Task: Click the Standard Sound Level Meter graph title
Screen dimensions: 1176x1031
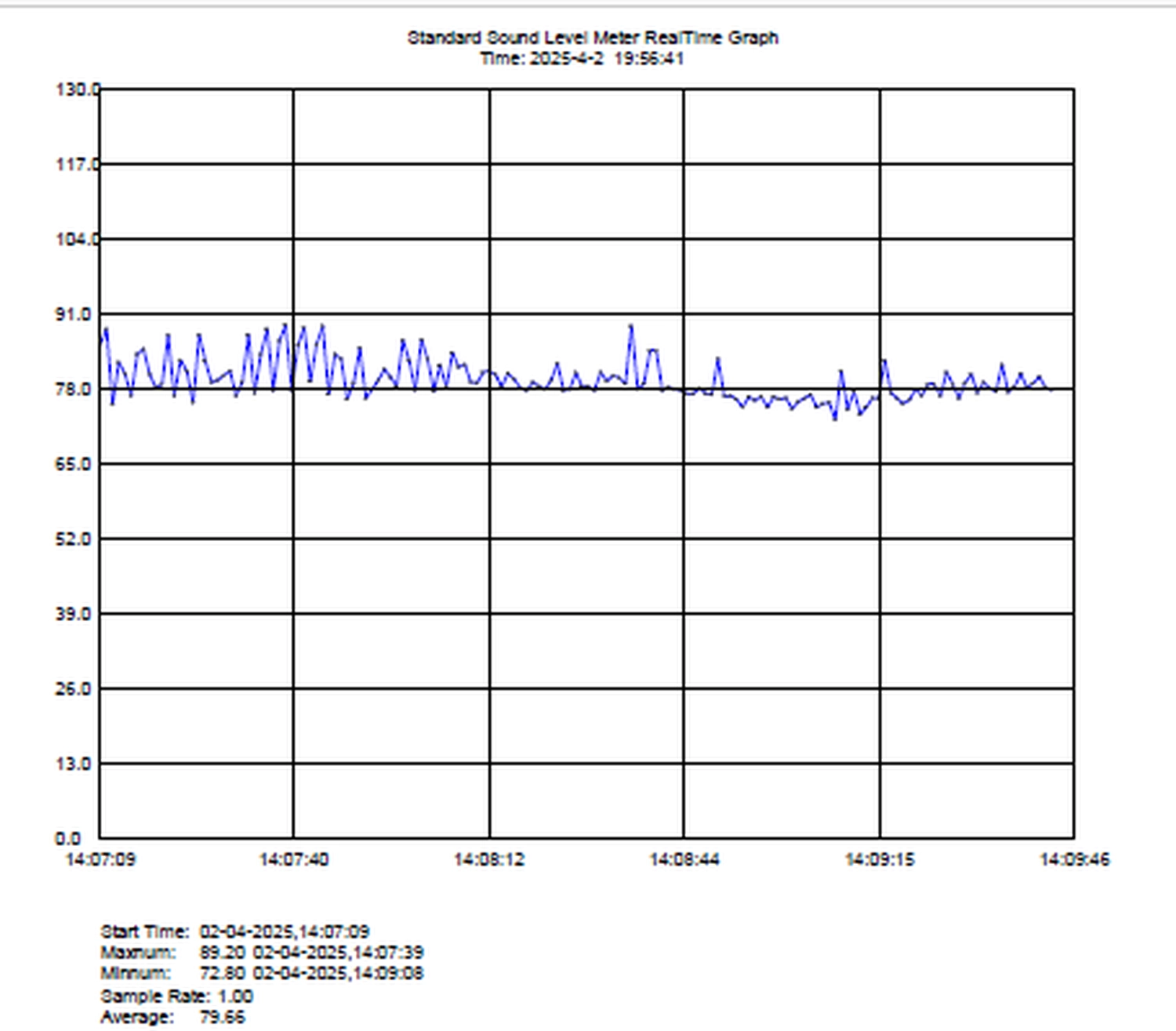Action: (x=592, y=38)
